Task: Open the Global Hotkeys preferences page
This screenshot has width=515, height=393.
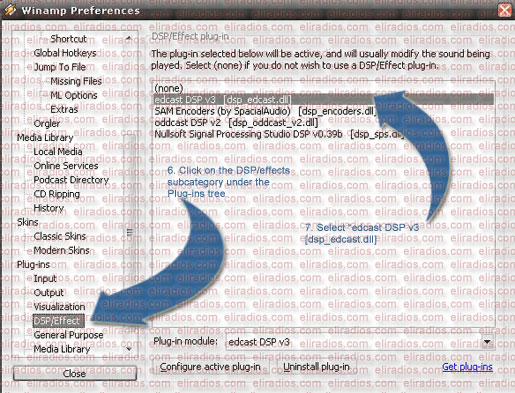Action: click(x=65, y=53)
